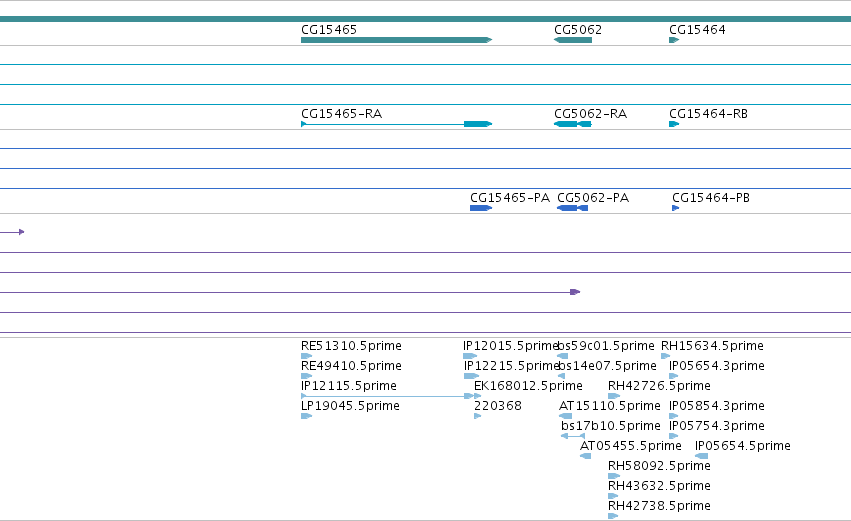Select the RH58092.5prime EST label
This screenshot has height=521, width=851.
point(659,466)
